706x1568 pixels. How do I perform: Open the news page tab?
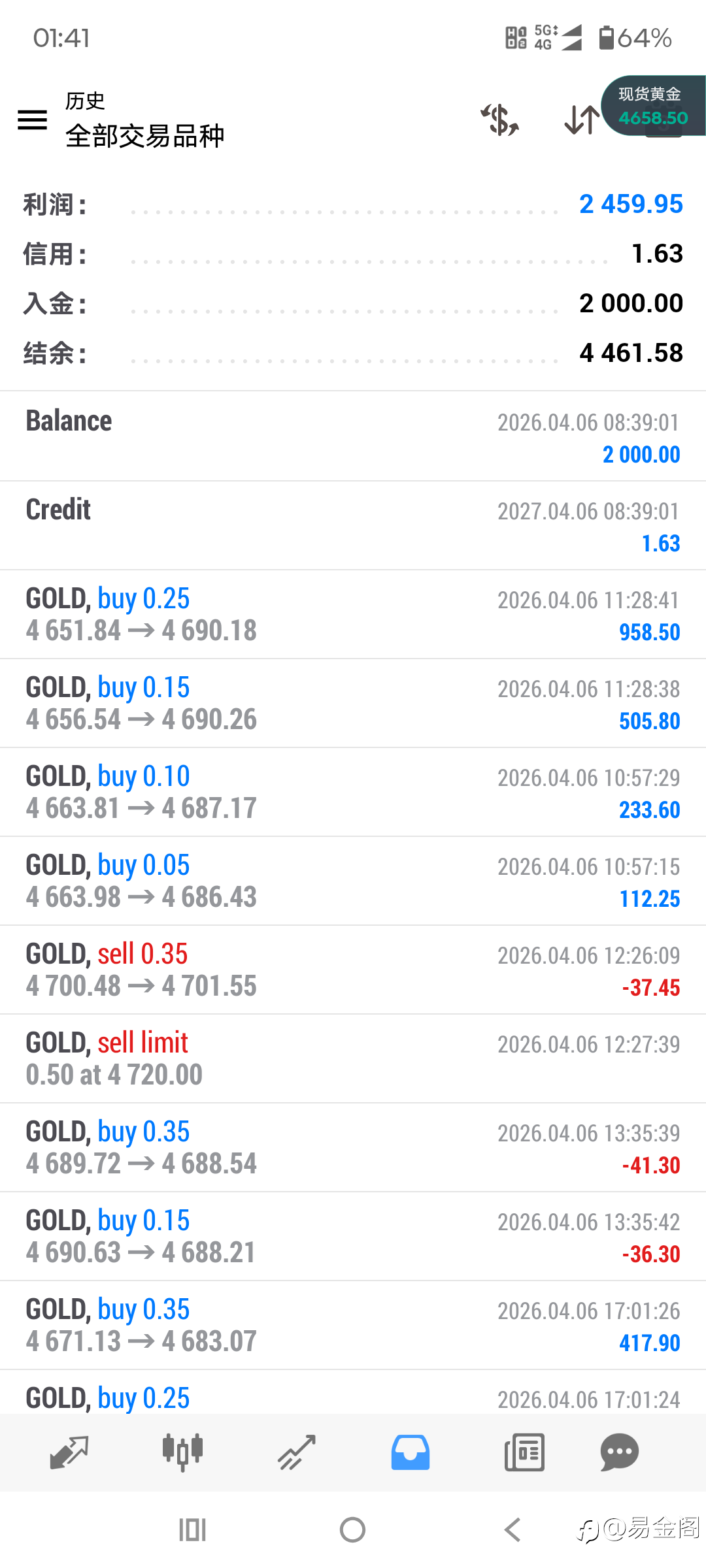pos(524,1453)
